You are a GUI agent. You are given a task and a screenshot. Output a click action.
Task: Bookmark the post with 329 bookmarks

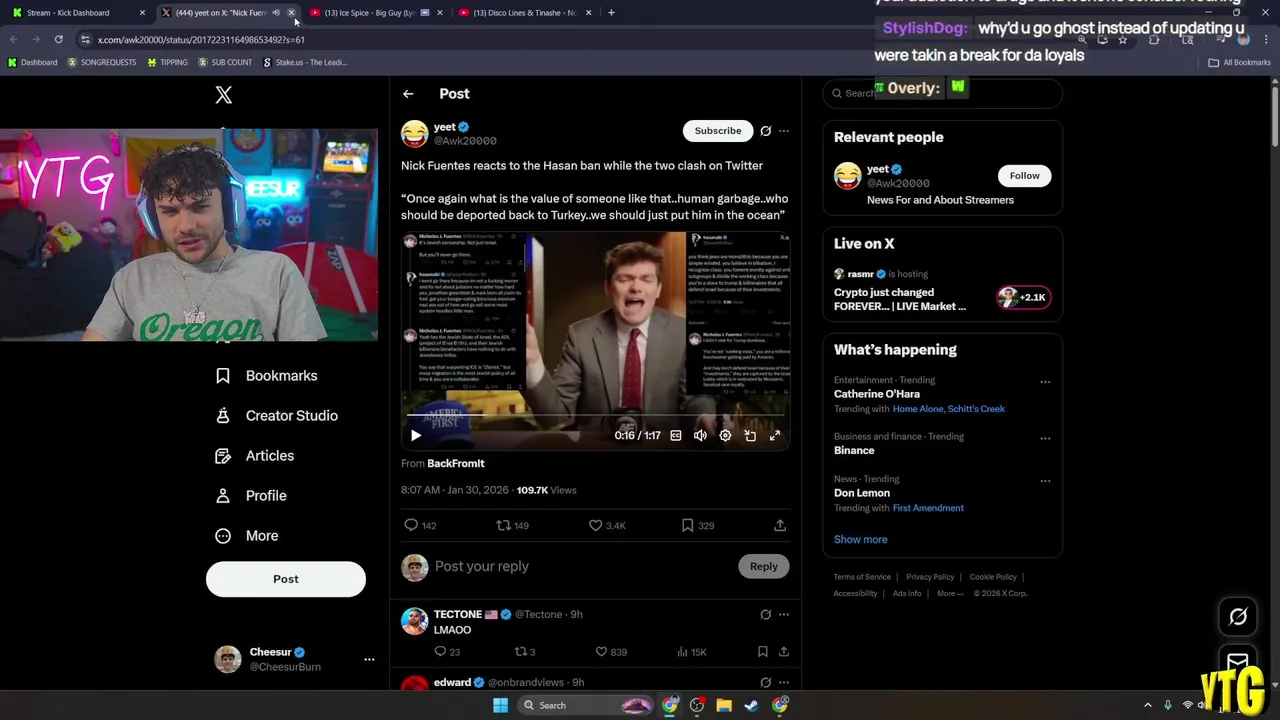click(x=698, y=525)
